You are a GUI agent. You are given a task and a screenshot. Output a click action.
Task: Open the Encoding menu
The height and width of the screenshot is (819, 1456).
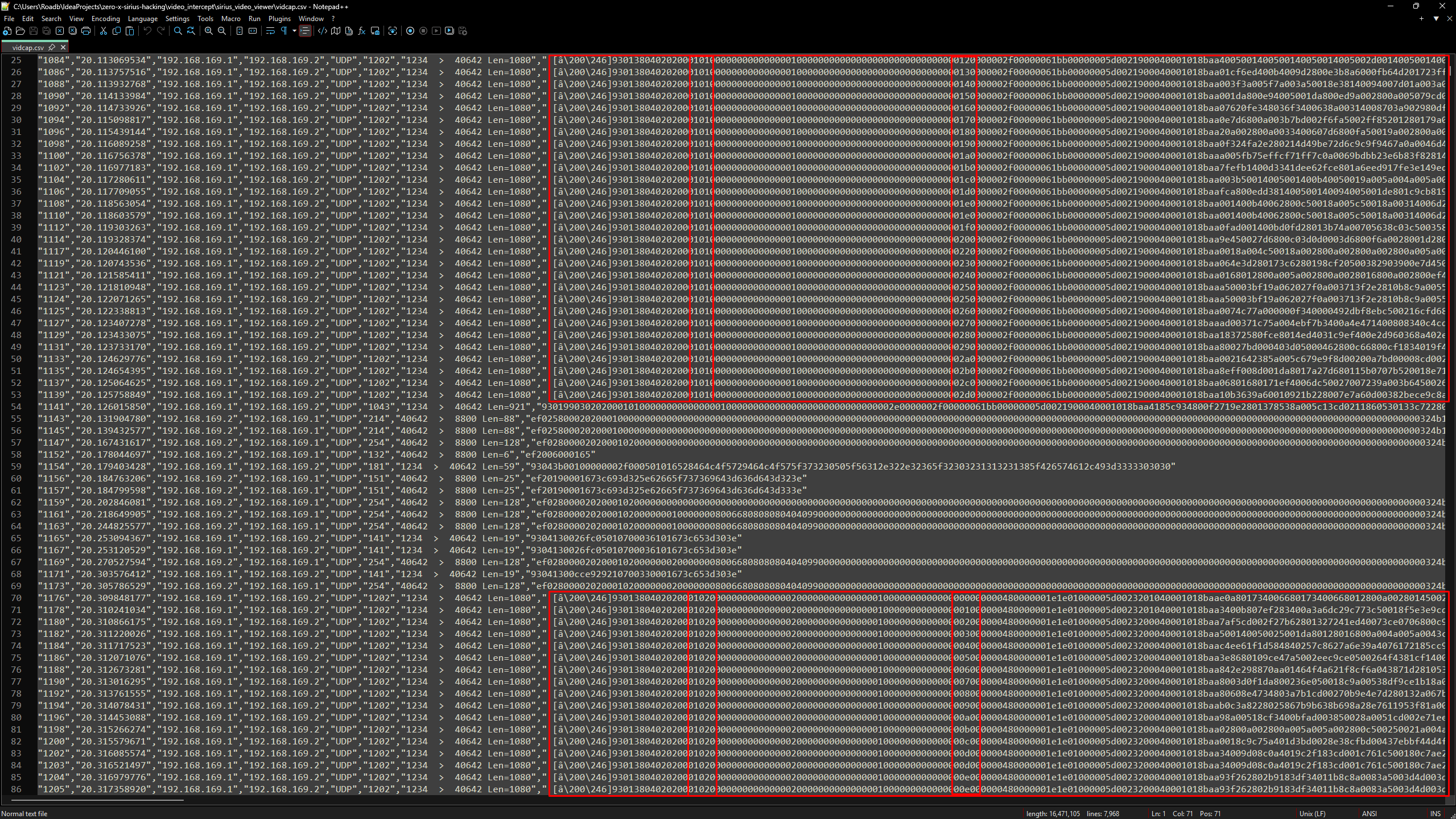(105, 19)
